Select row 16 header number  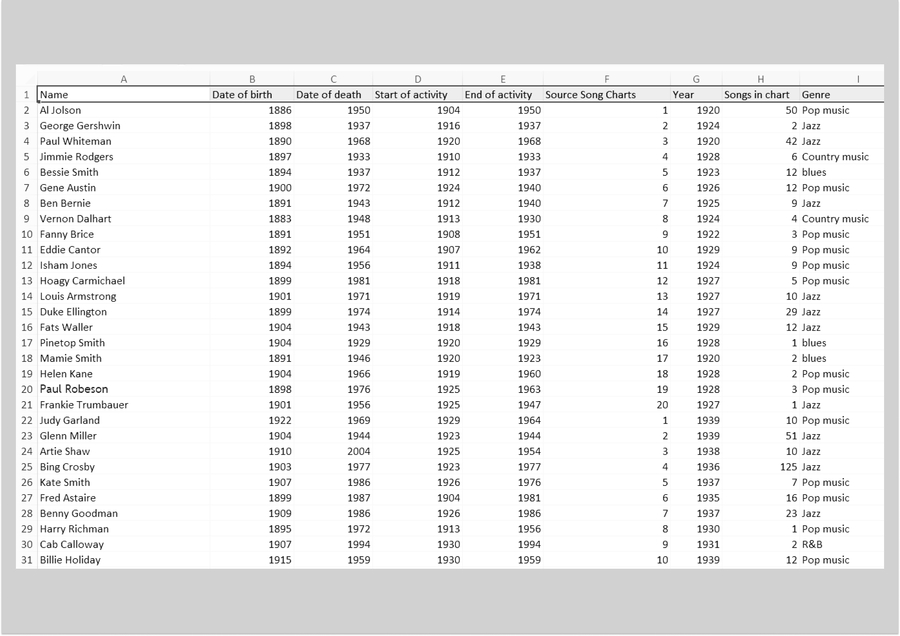tap(26, 327)
